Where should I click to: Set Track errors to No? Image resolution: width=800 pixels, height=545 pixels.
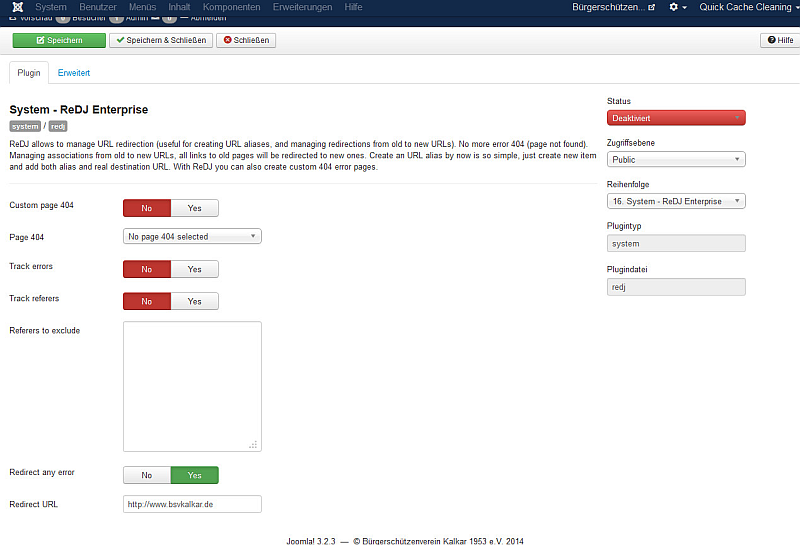pos(147,269)
